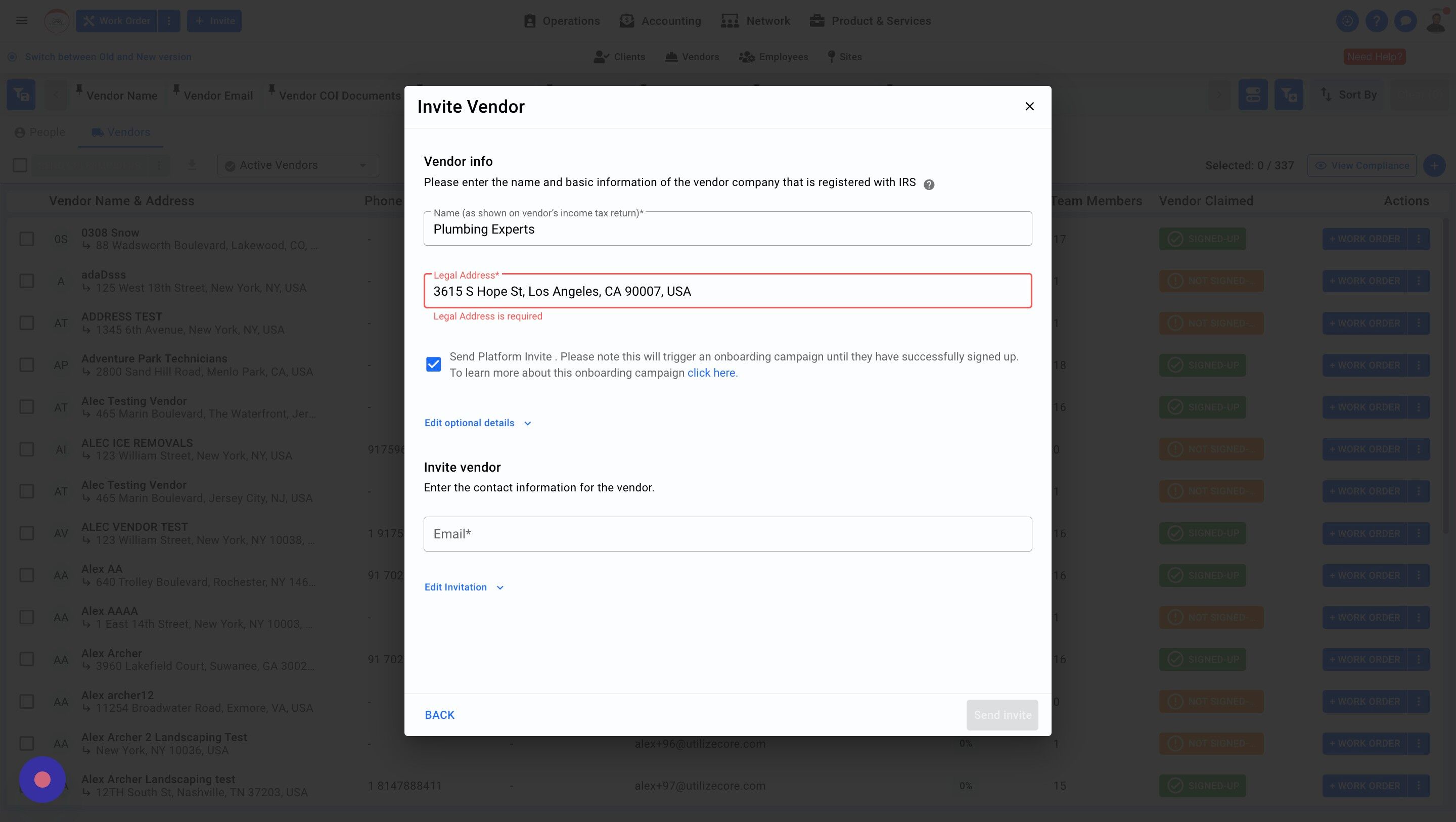The height and width of the screenshot is (822, 1456).
Task: Uncheck the Send Platform Invite checkbox
Action: [x=434, y=364]
